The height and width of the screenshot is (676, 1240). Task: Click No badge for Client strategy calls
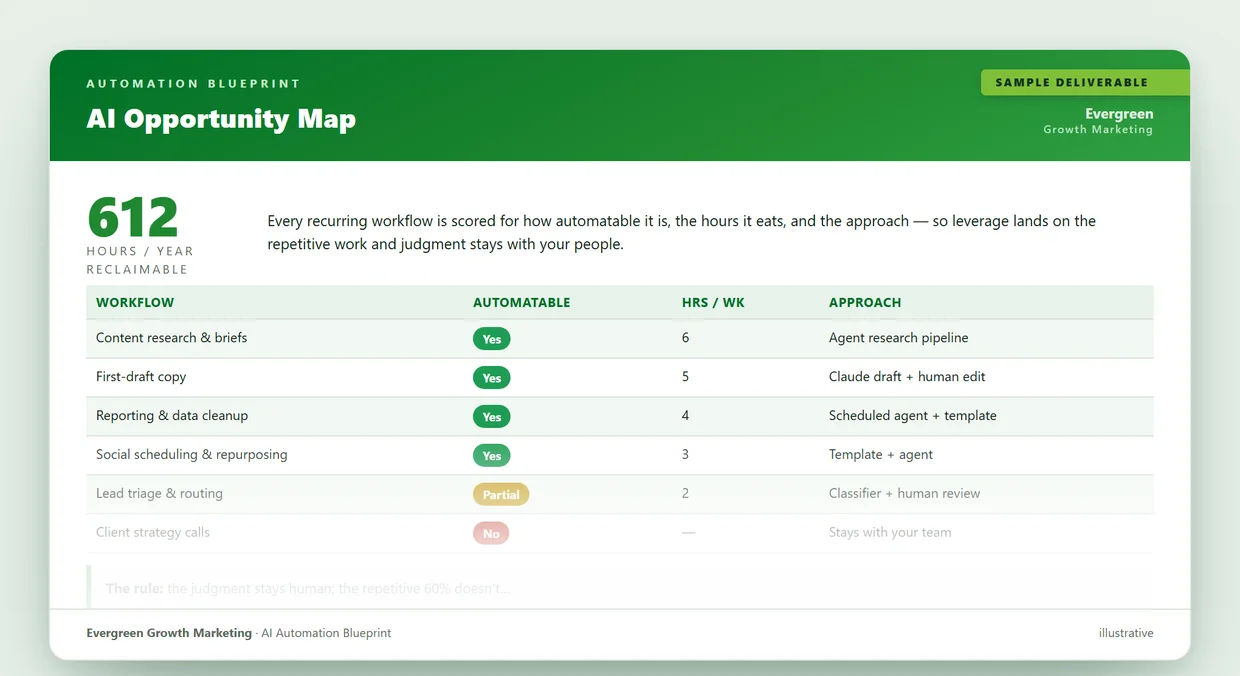tap(491, 534)
